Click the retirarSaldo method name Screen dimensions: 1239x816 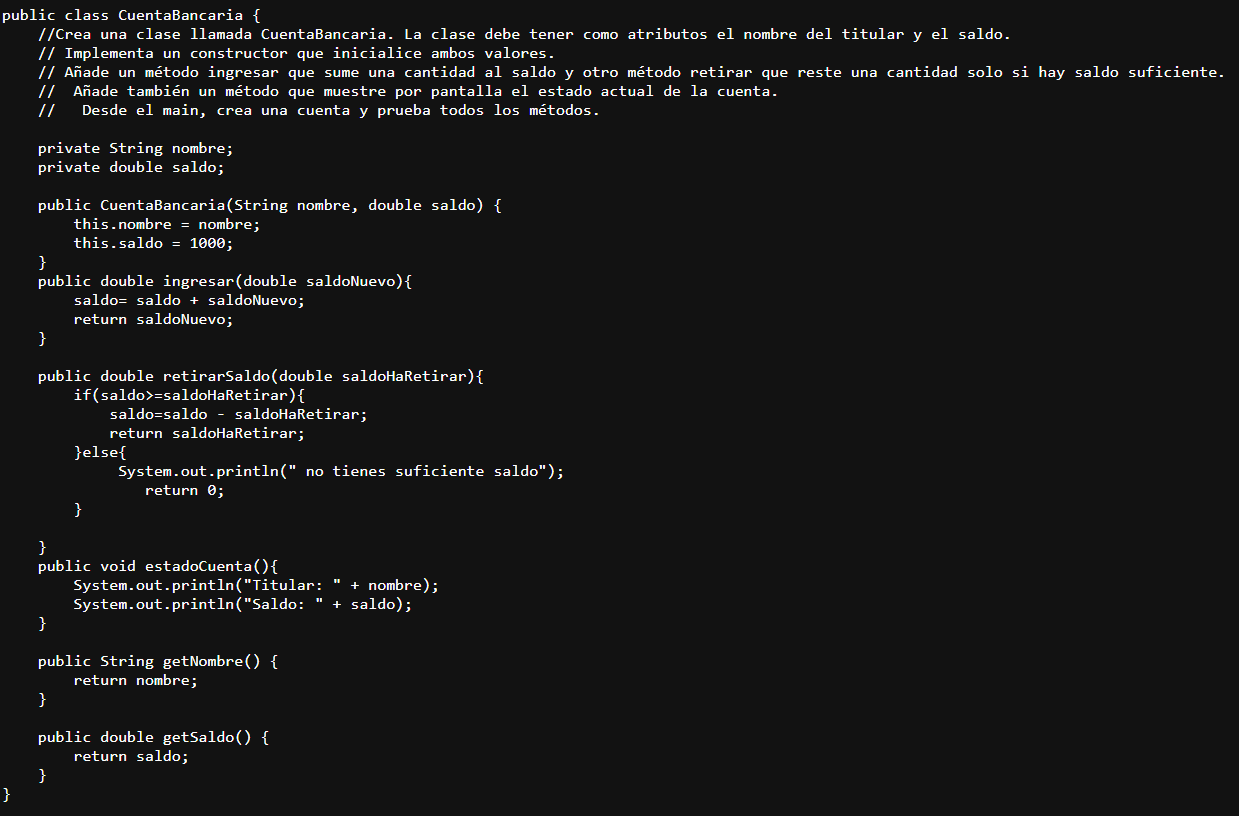coord(215,376)
